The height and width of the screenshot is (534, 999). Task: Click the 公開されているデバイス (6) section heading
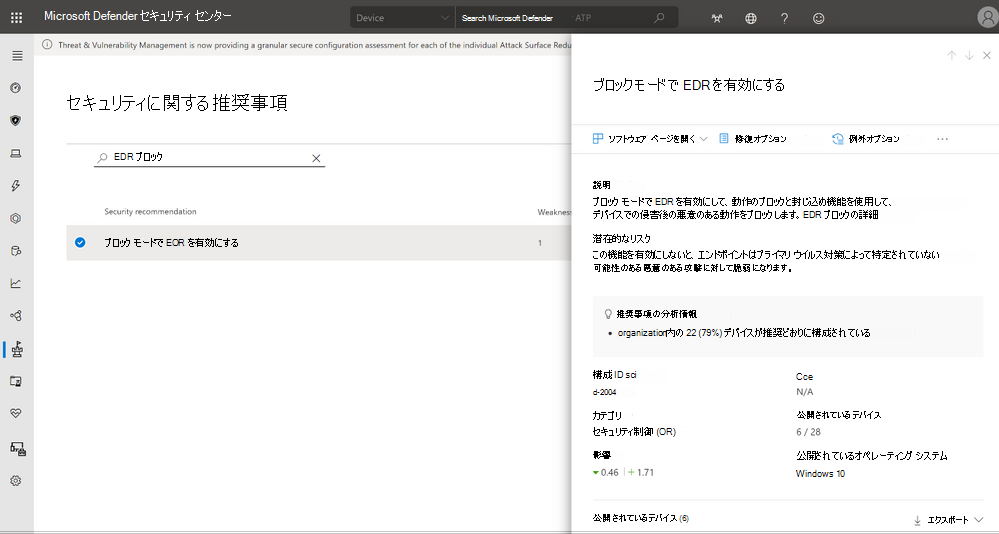(x=640, y=518)
